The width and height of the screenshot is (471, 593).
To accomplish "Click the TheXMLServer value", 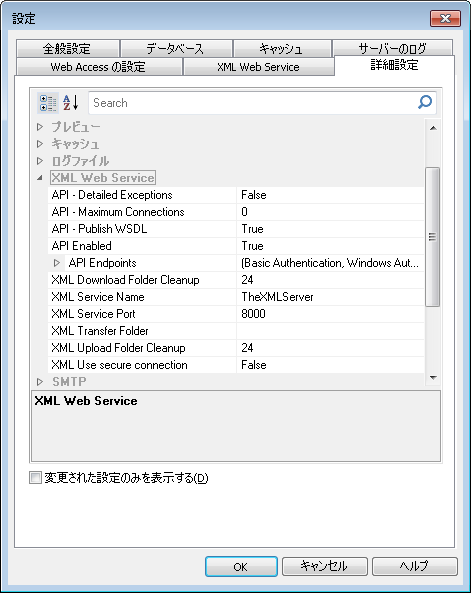I will 330,297.
